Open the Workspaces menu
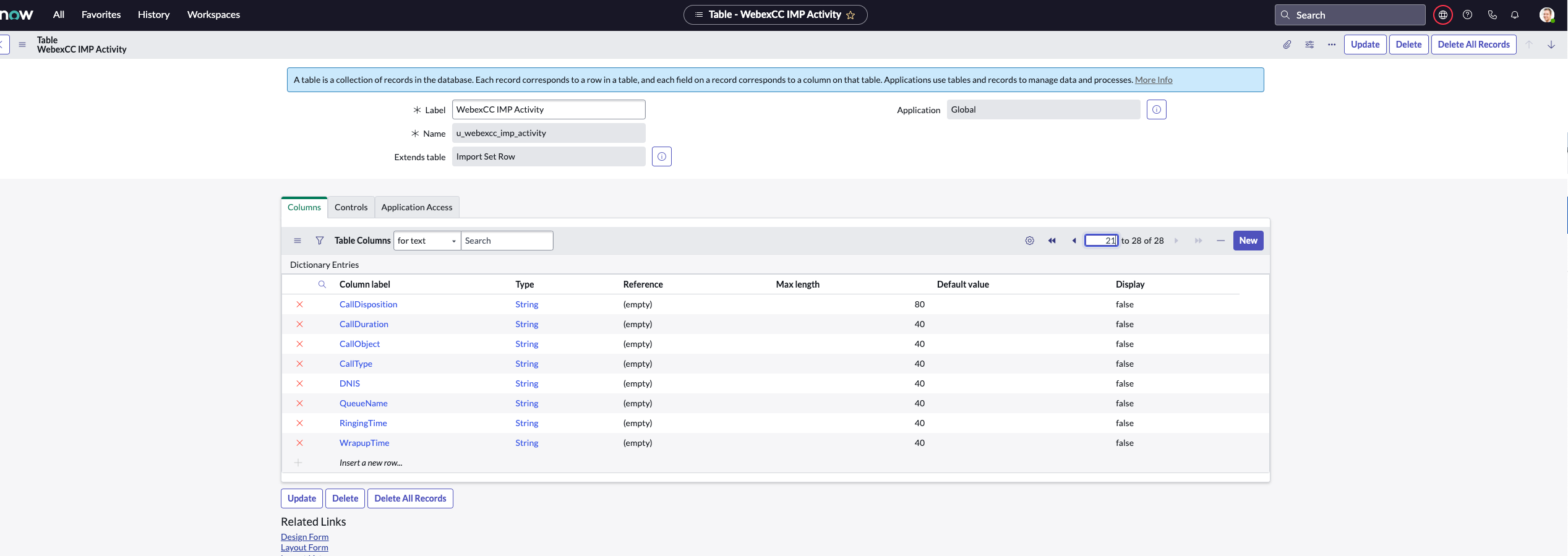 pos(213,15)
